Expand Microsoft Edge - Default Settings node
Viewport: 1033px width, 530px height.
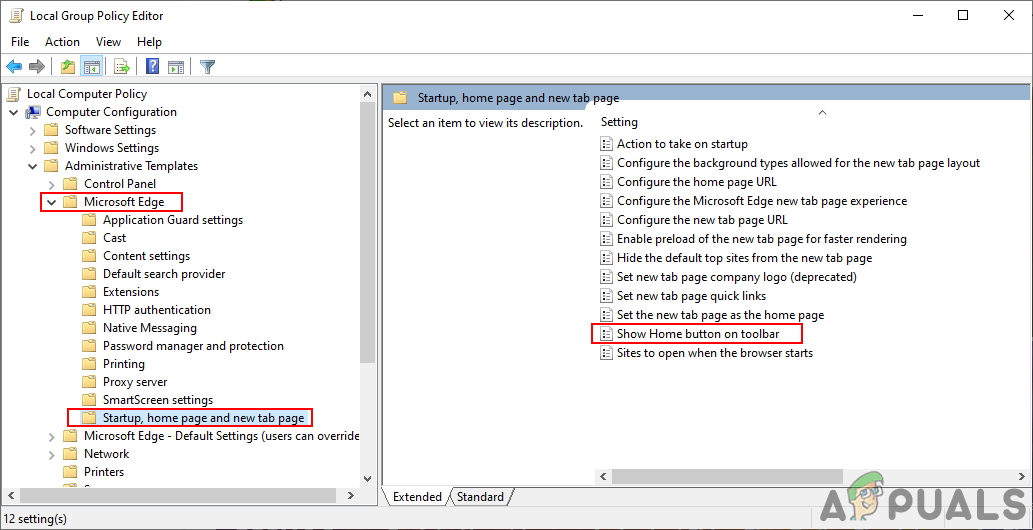click(52, 436)
